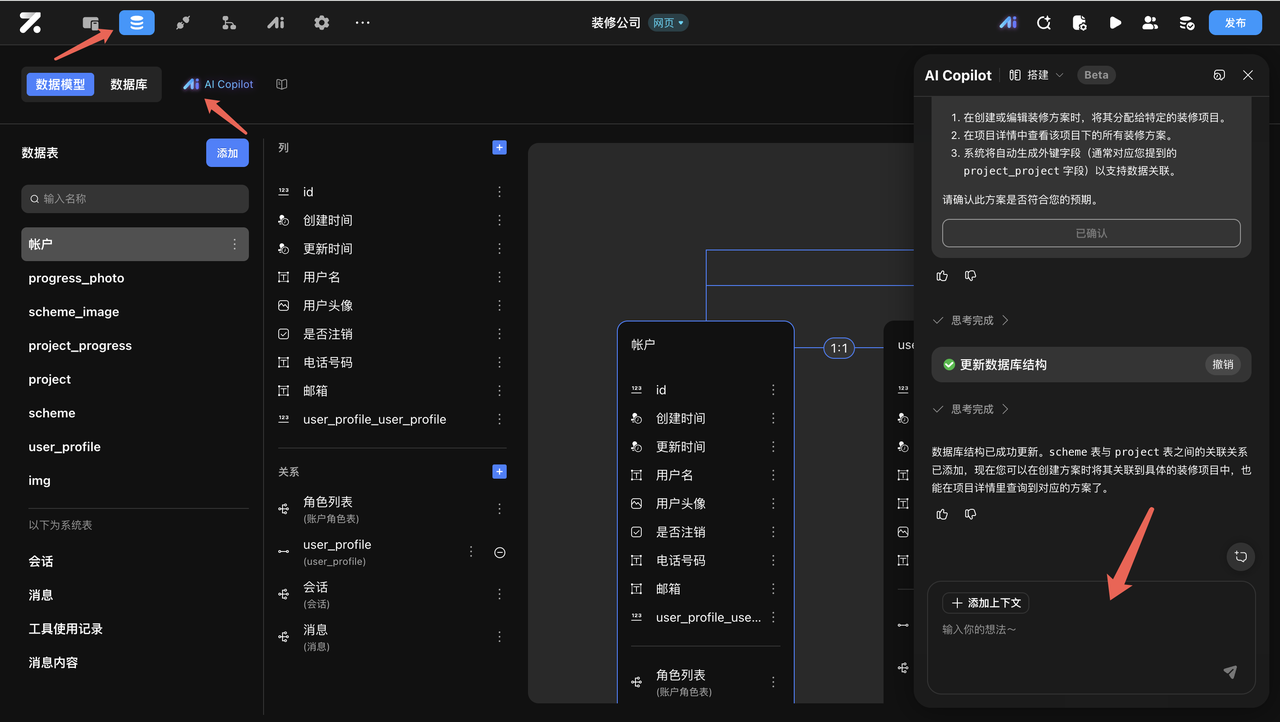Click the refresh conversation round button

click(x=1241, y=557)
